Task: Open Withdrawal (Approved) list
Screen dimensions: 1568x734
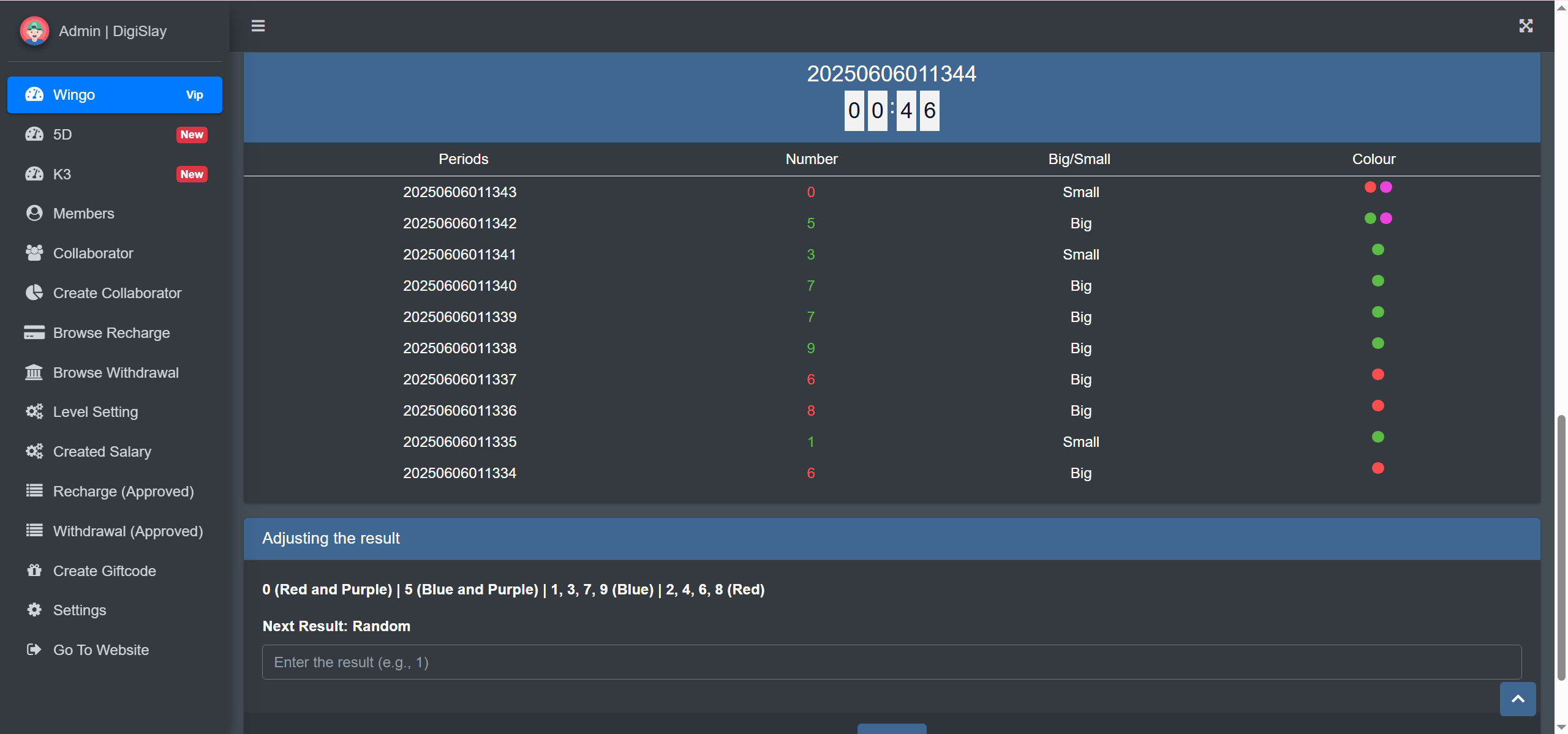Action: [x=127, y=531]
